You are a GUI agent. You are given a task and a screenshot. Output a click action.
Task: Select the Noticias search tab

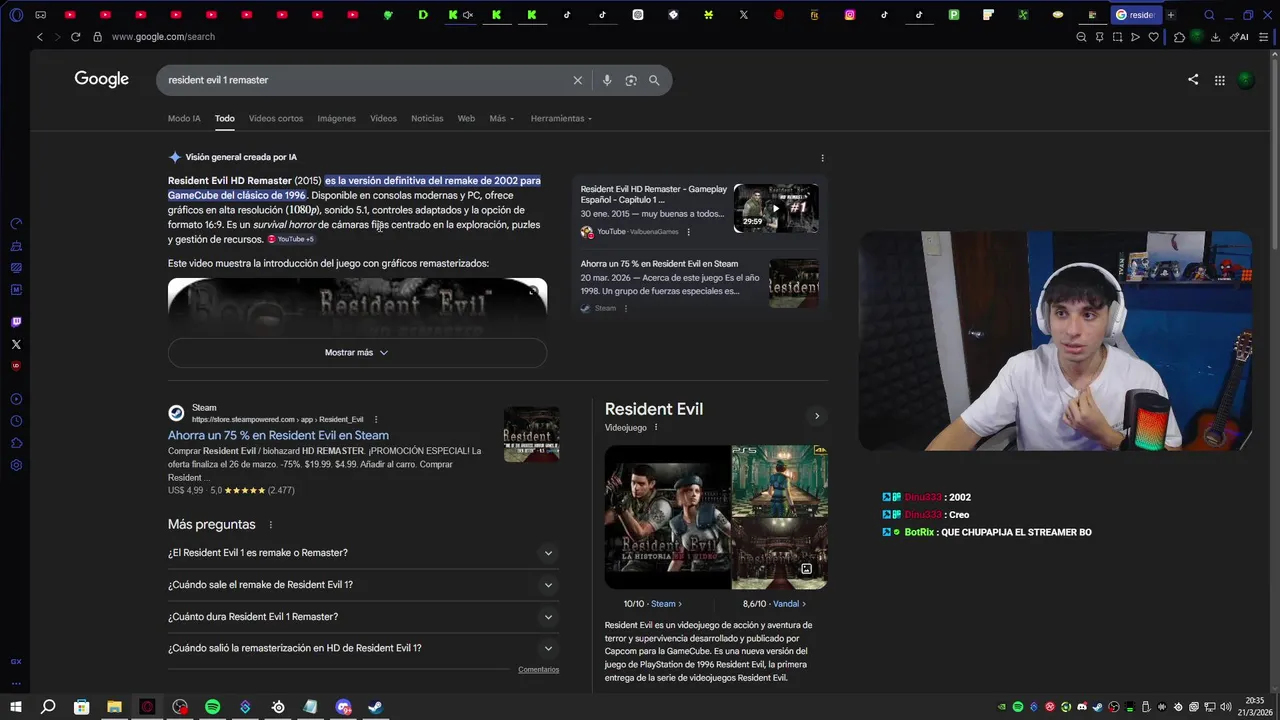click(427, 118)
